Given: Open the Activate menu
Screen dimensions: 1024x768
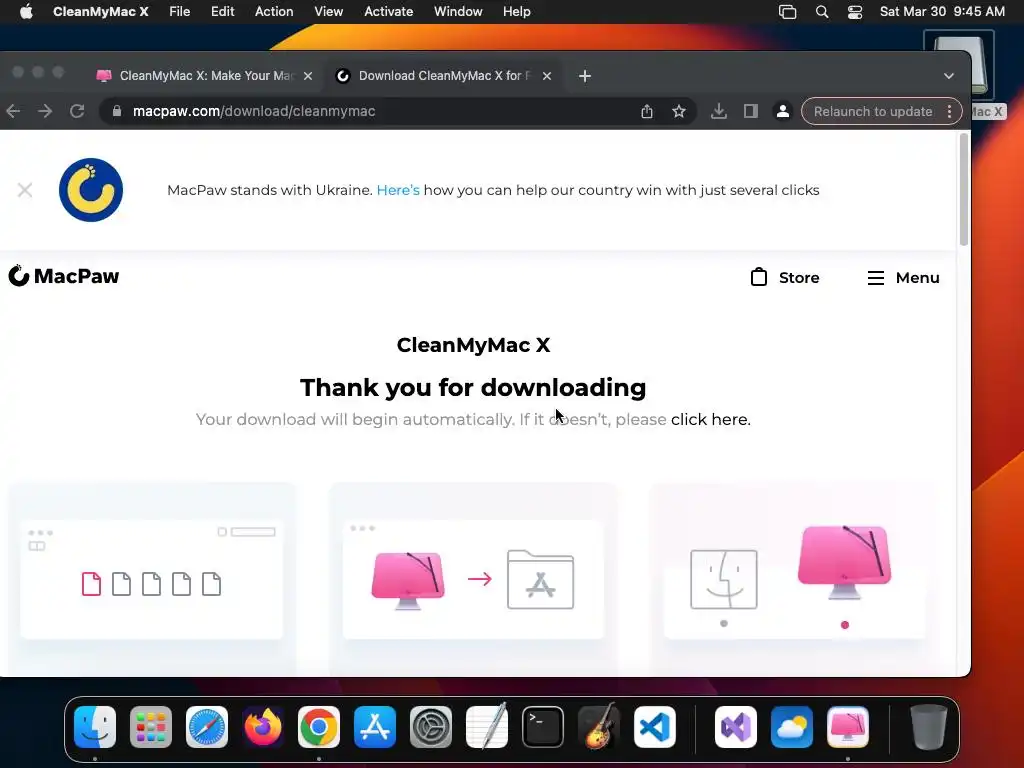Looking at the screenshot, I should click(x=389, y=12).
